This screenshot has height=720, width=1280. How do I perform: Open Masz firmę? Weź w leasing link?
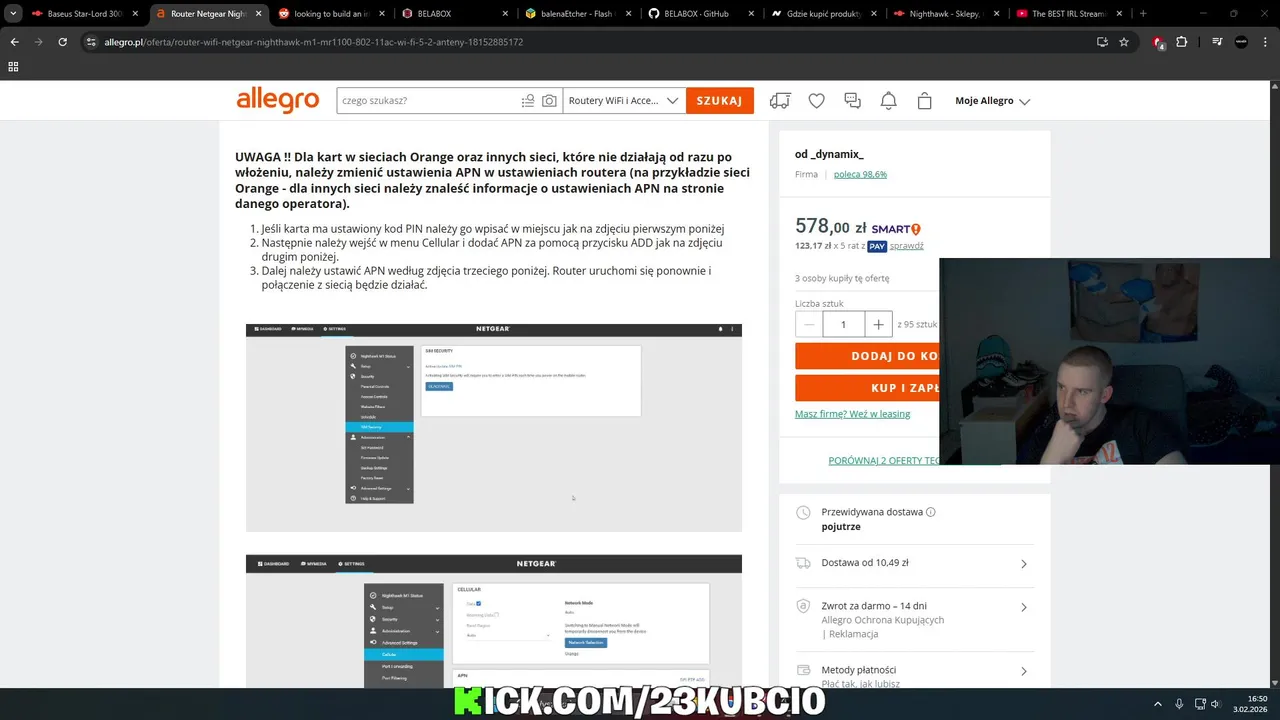tap(852, 414)
